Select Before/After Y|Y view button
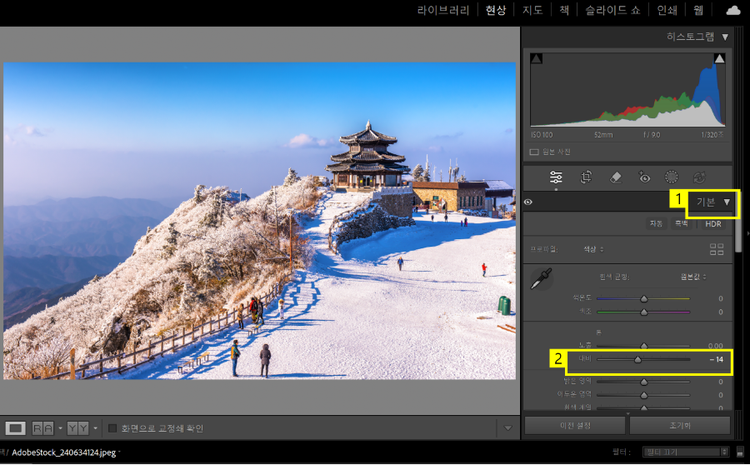 pyautogui.click(x=78, y=428)
